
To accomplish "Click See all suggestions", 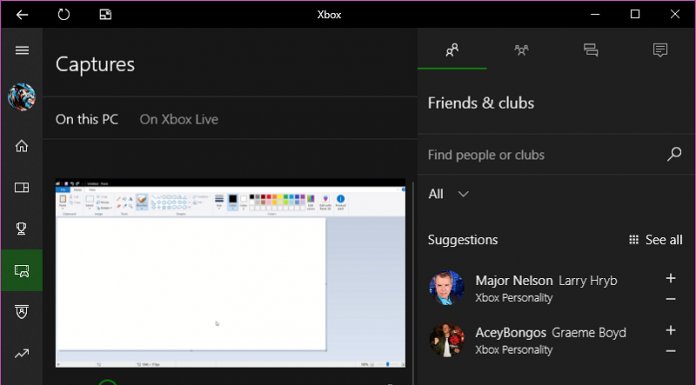I will point(656,240).
